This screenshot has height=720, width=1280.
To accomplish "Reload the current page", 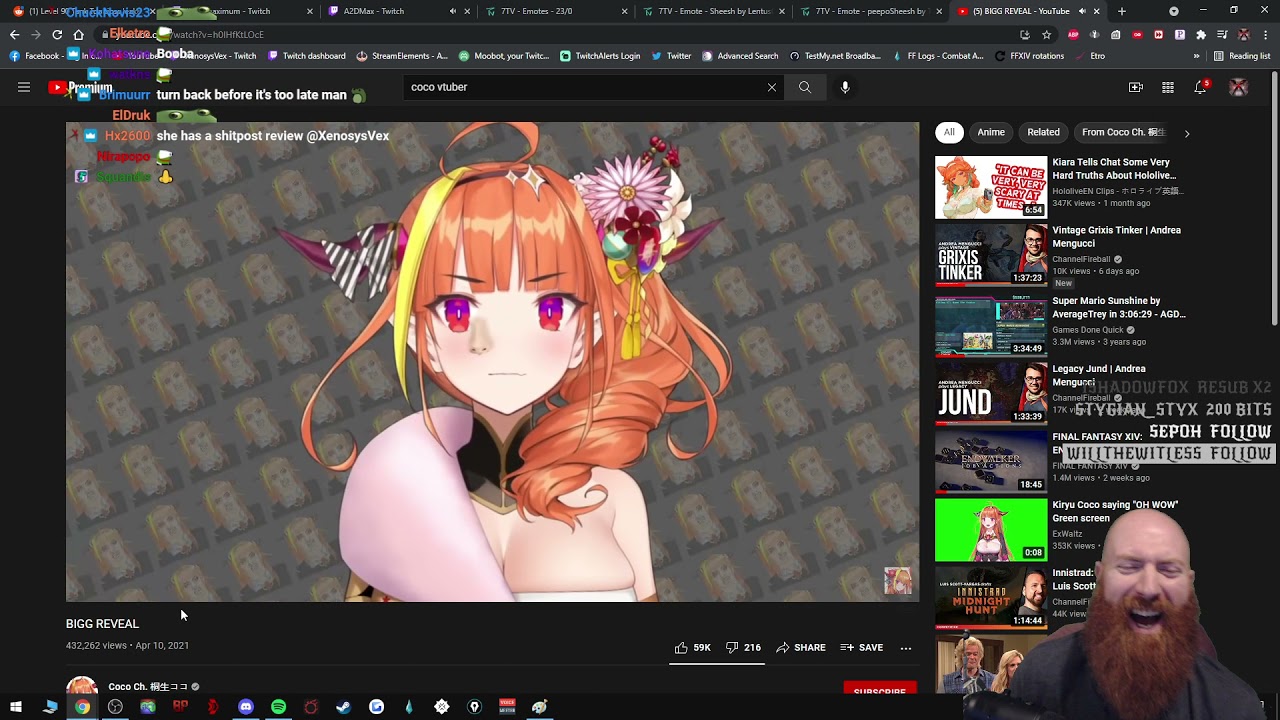I will (x=57, y=34).
